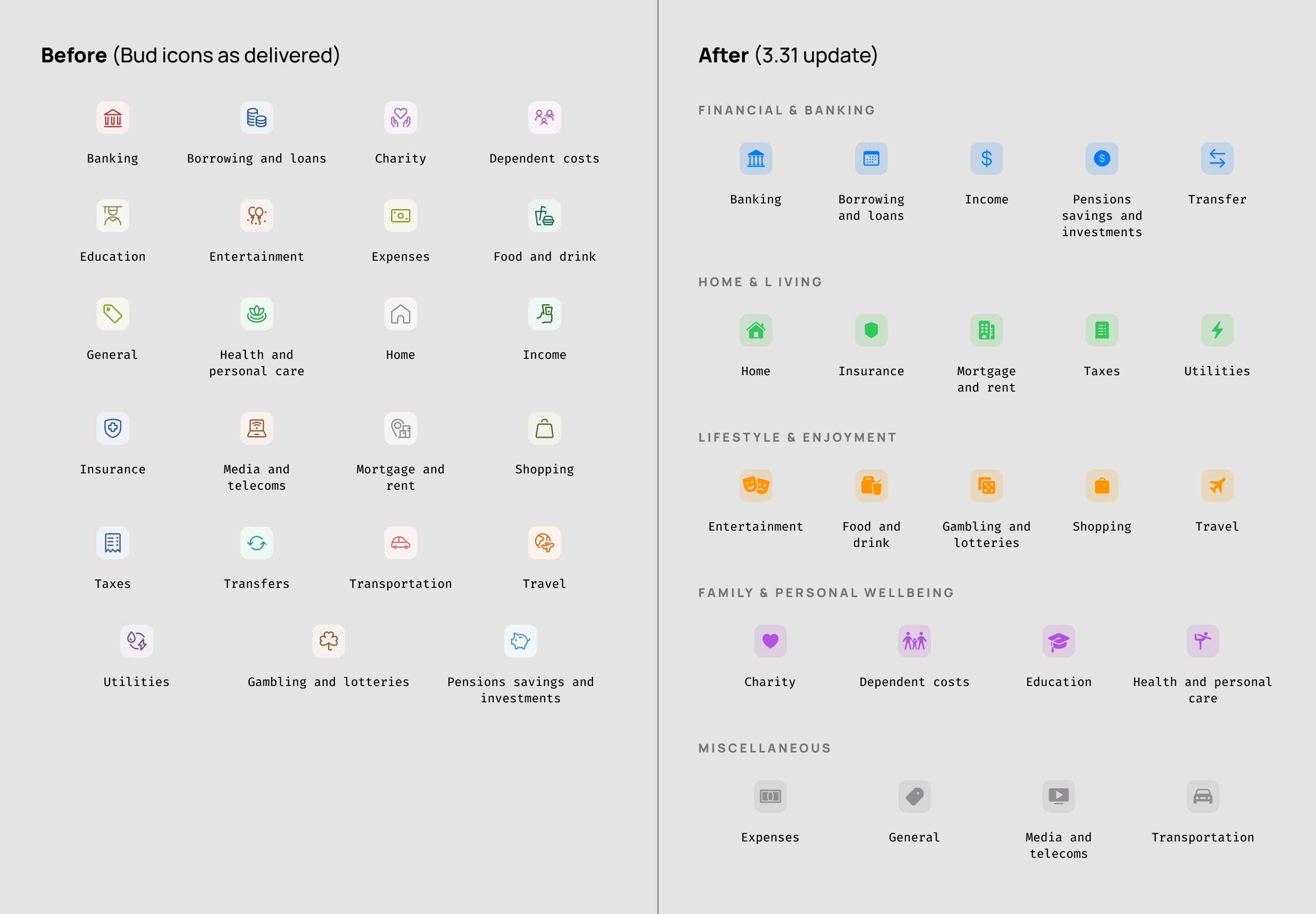Click the Financial & Banking section heading
This screenshot has width=1316, height=914.
(x=786, y=110)
